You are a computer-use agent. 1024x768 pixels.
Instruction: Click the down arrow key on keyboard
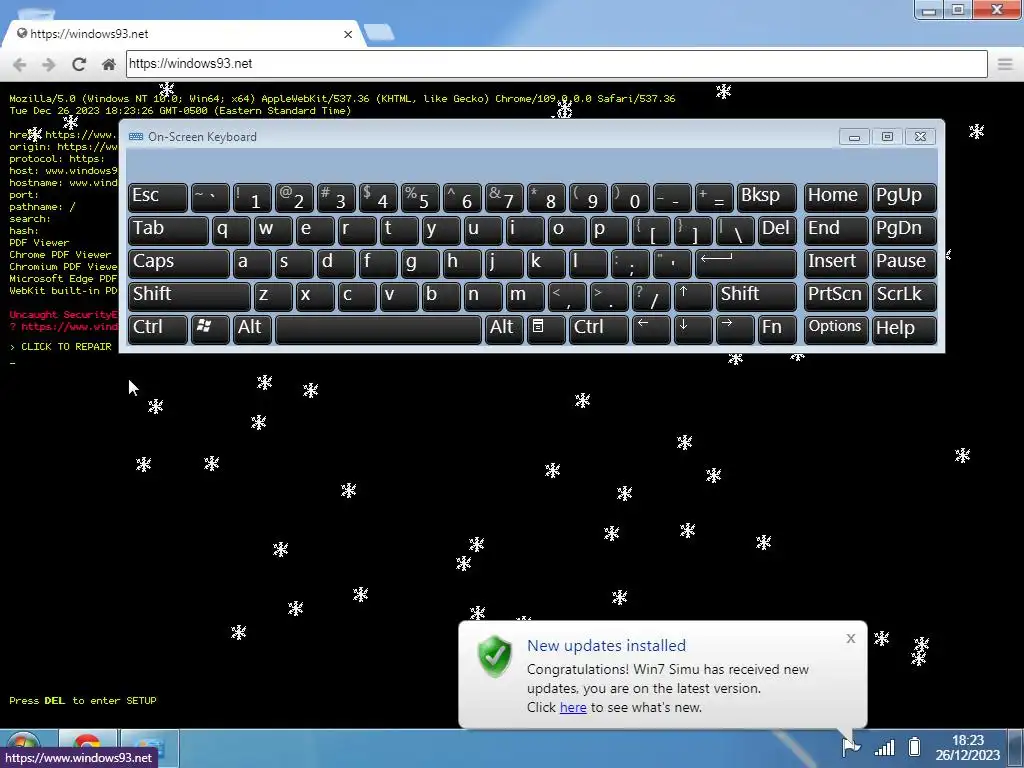point(693,328)
